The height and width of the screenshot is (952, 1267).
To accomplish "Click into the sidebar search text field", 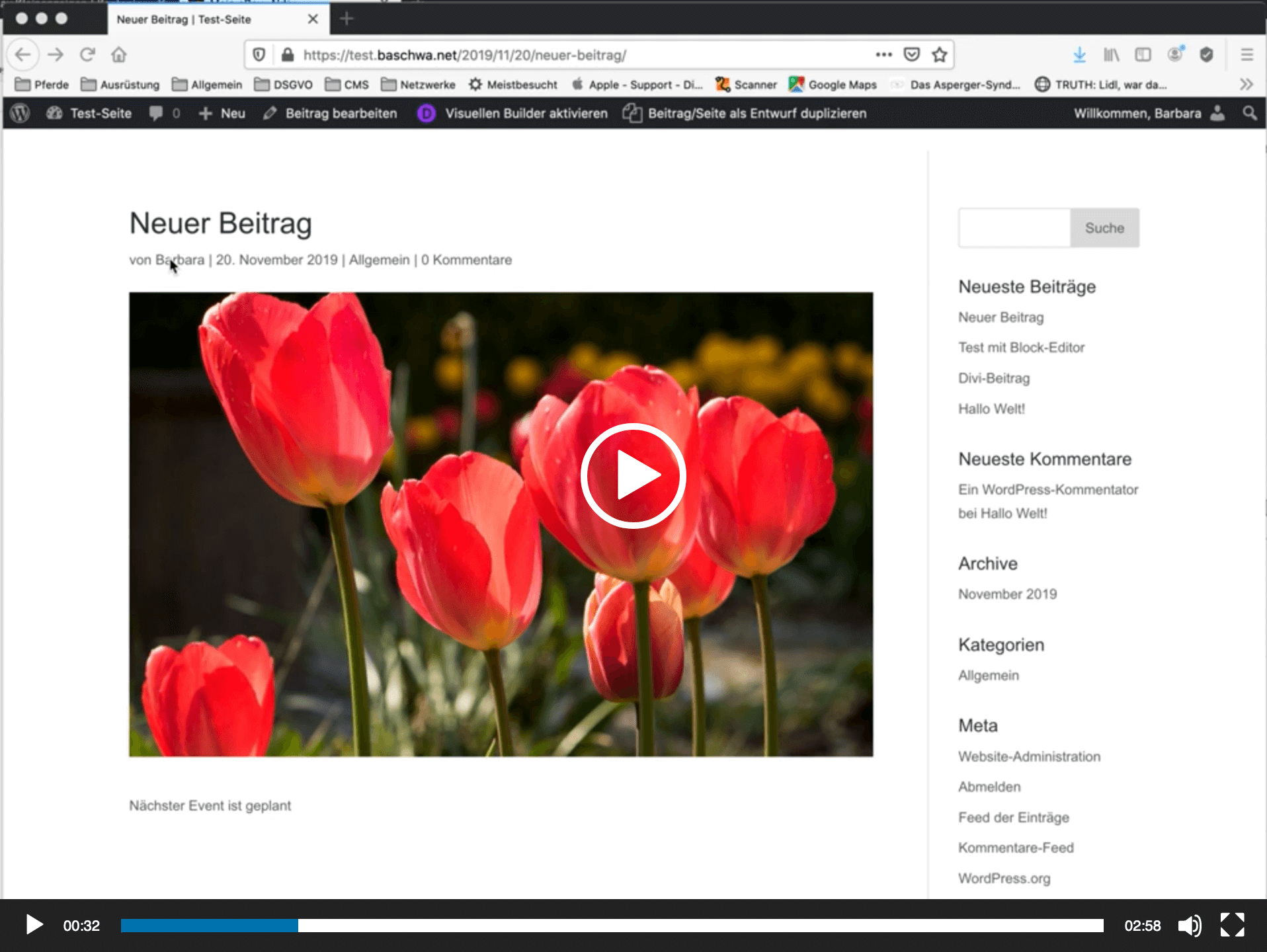I will (x=1014, y=228).
